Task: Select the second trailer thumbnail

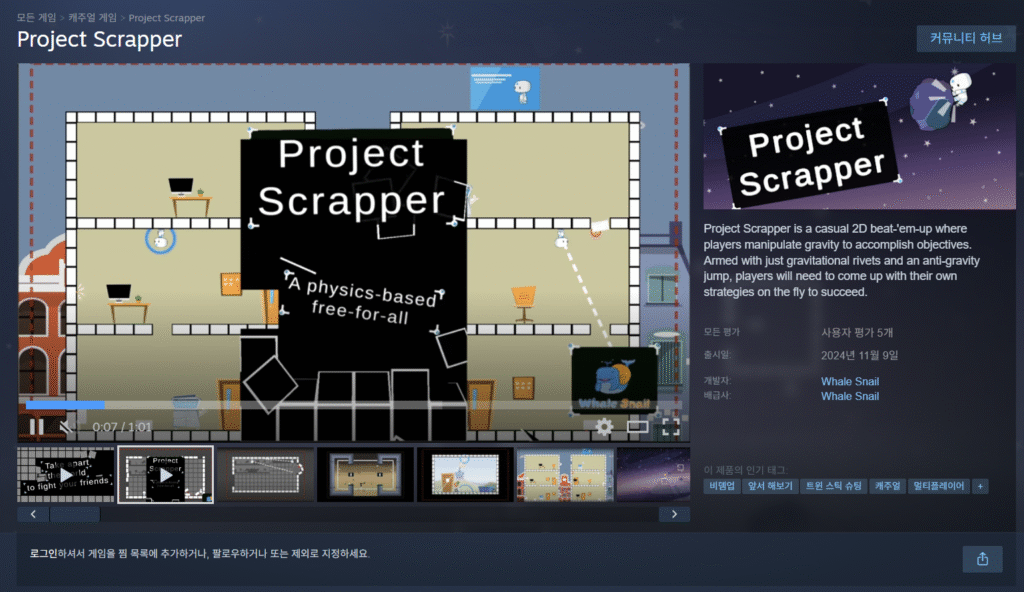Action: click(164, 474)
